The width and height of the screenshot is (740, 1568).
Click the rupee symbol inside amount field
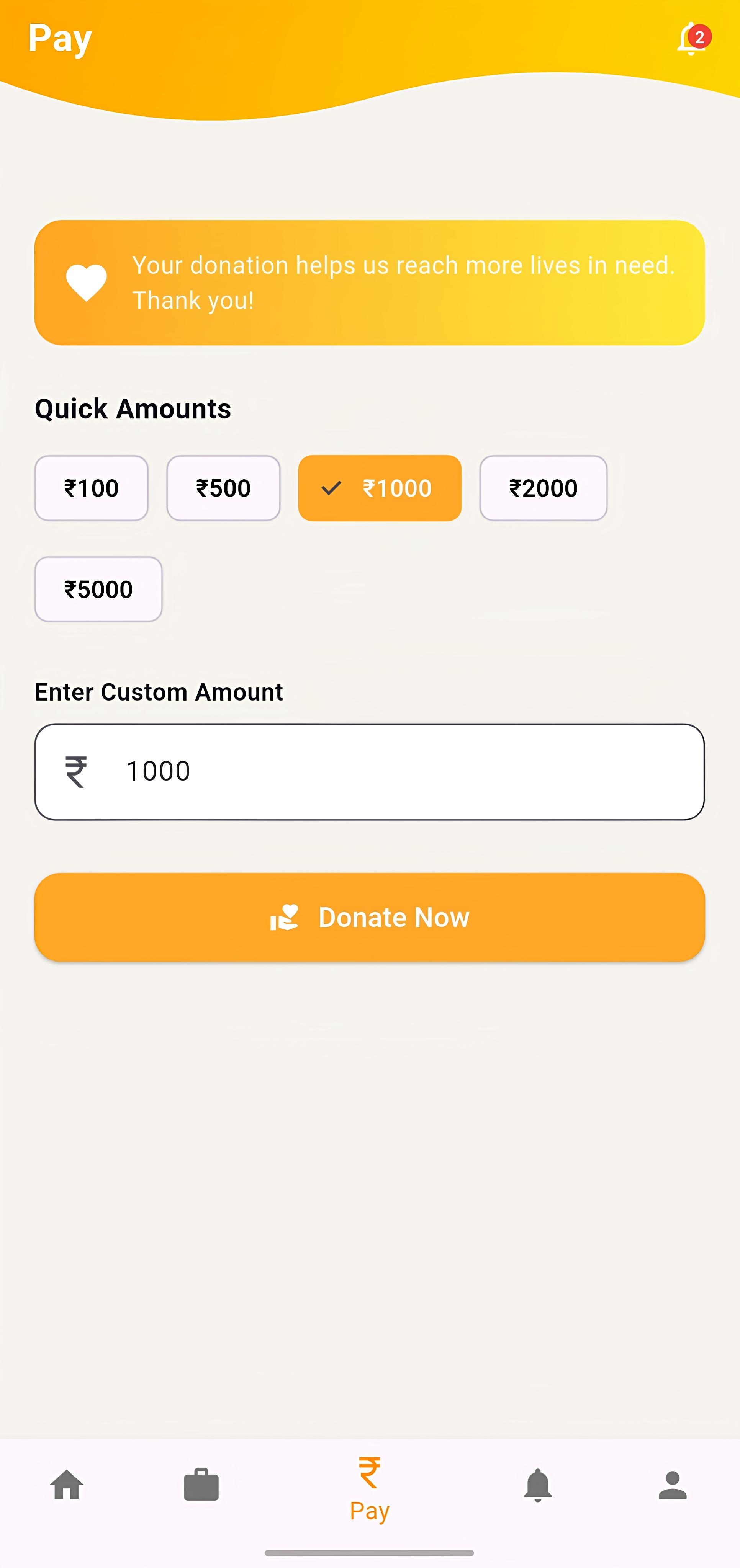[76, 771]
